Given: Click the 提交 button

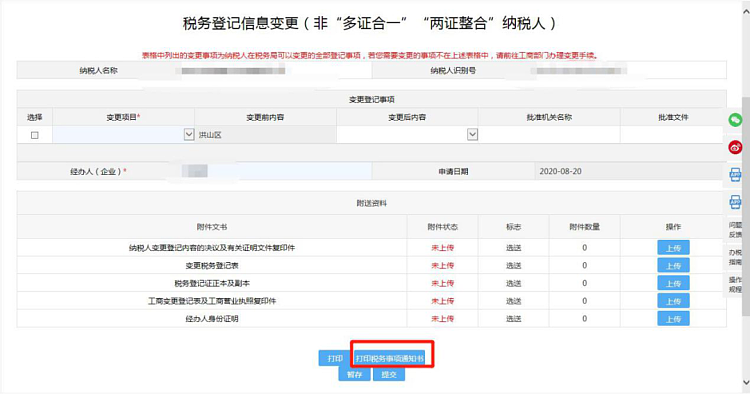Looking at the screenshot, I should click(x=389, y=374).
